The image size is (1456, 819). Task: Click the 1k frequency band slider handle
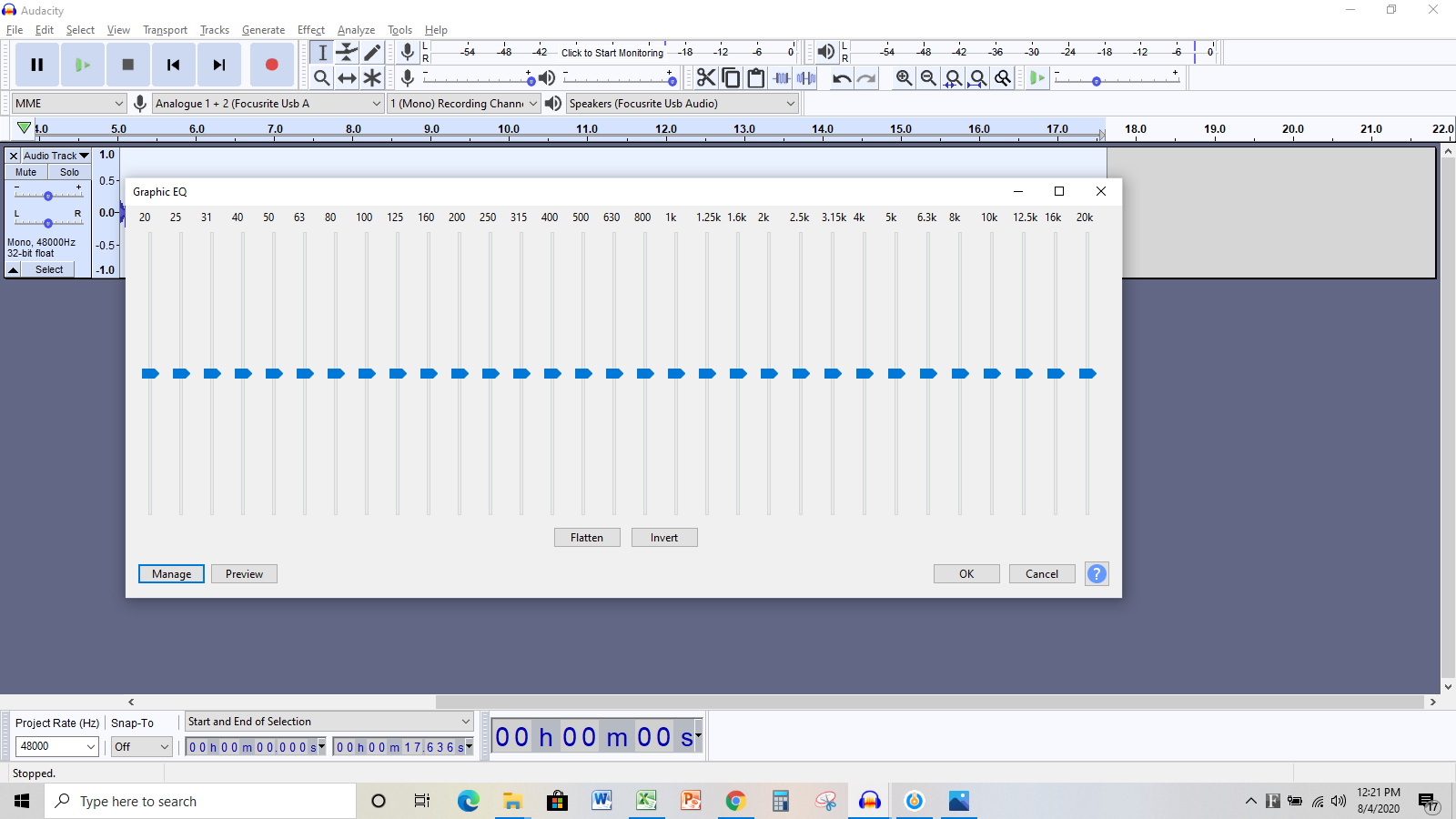[x=676, y=374]
